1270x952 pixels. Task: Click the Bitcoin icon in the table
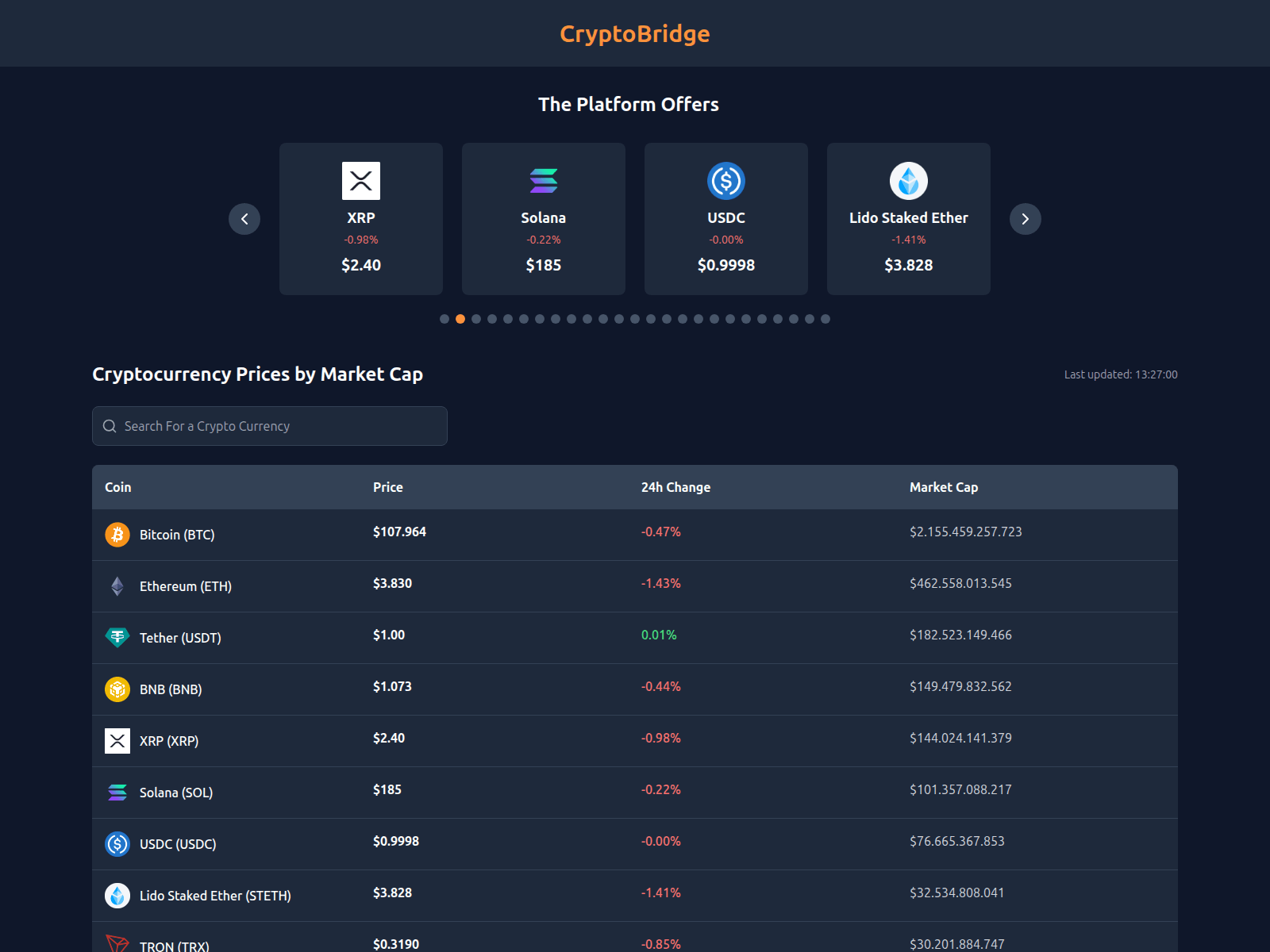pyautogui.click(x=117, y=535)
